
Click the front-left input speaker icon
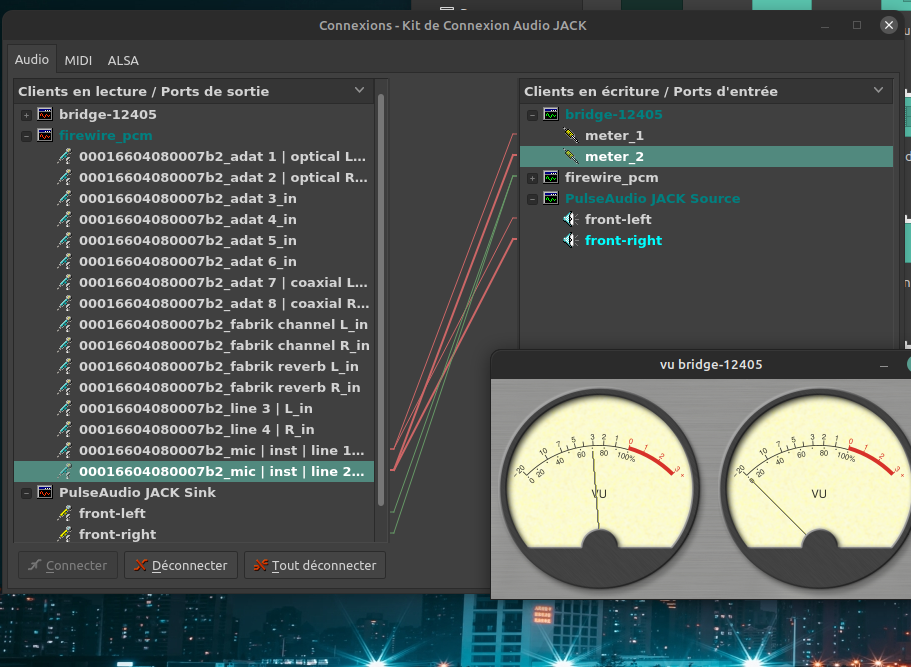[x=571, y=219]
